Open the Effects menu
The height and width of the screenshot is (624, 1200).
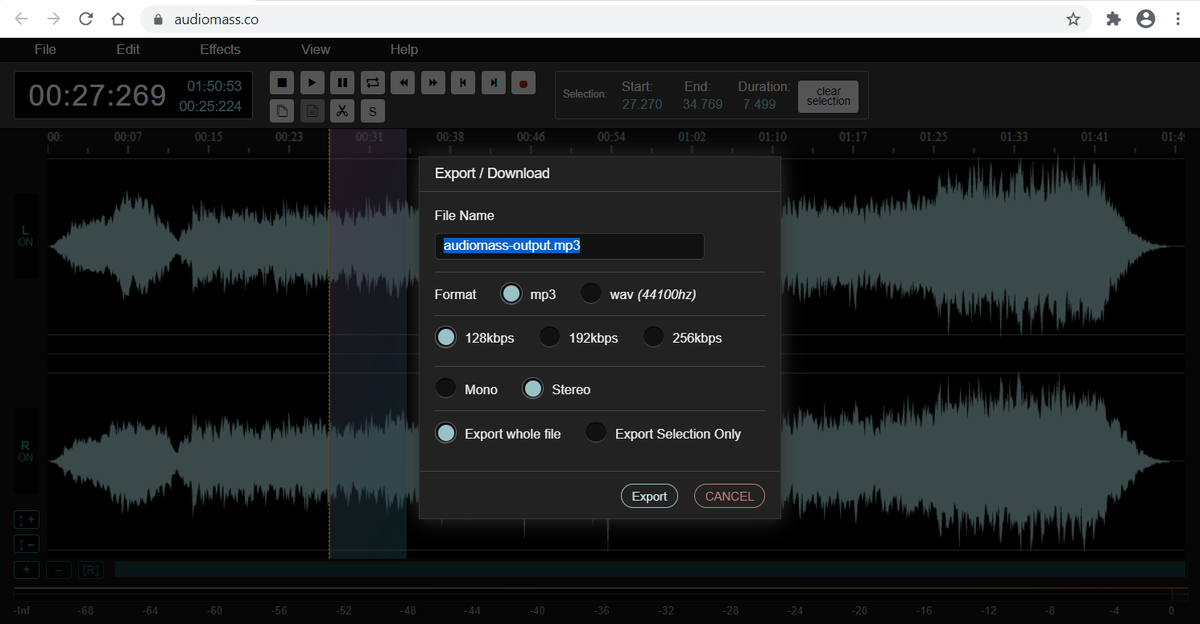click(220, 49)
